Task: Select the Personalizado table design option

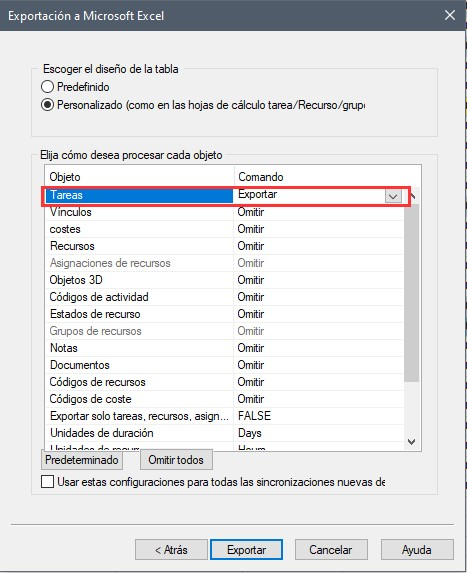Action: click(48, 105)
